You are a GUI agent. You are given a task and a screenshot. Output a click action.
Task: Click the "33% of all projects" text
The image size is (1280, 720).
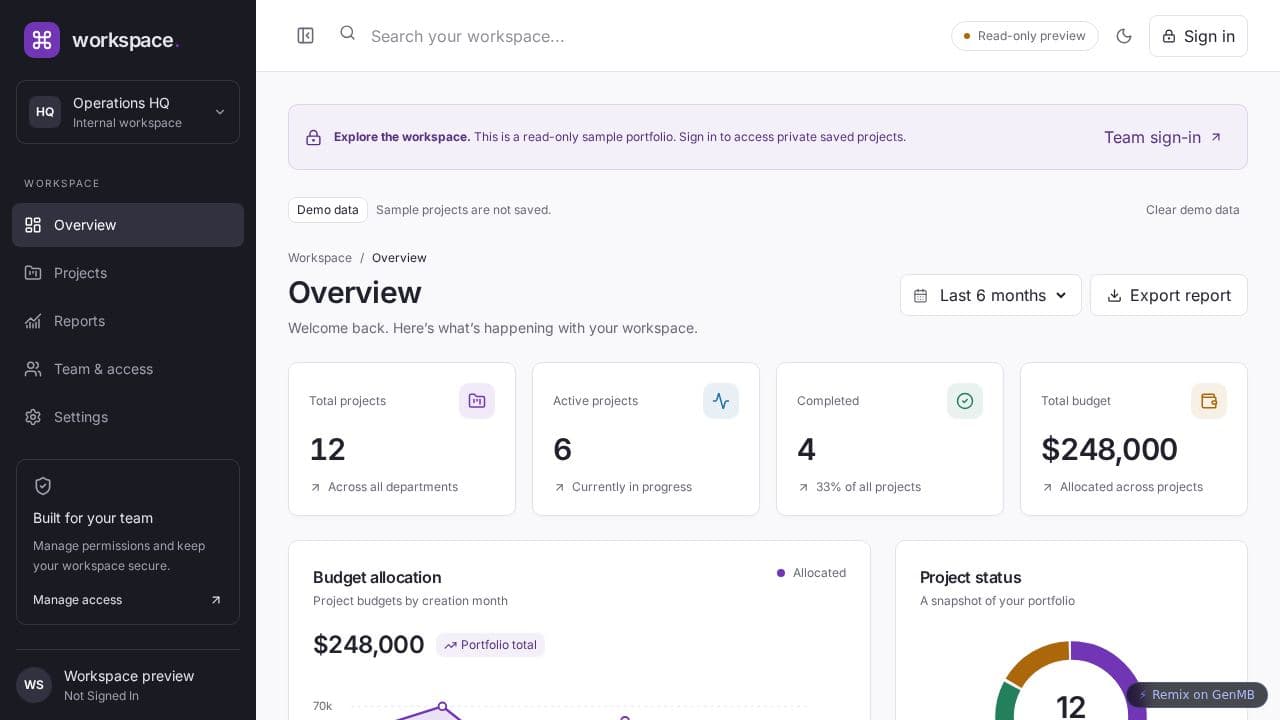868,487
